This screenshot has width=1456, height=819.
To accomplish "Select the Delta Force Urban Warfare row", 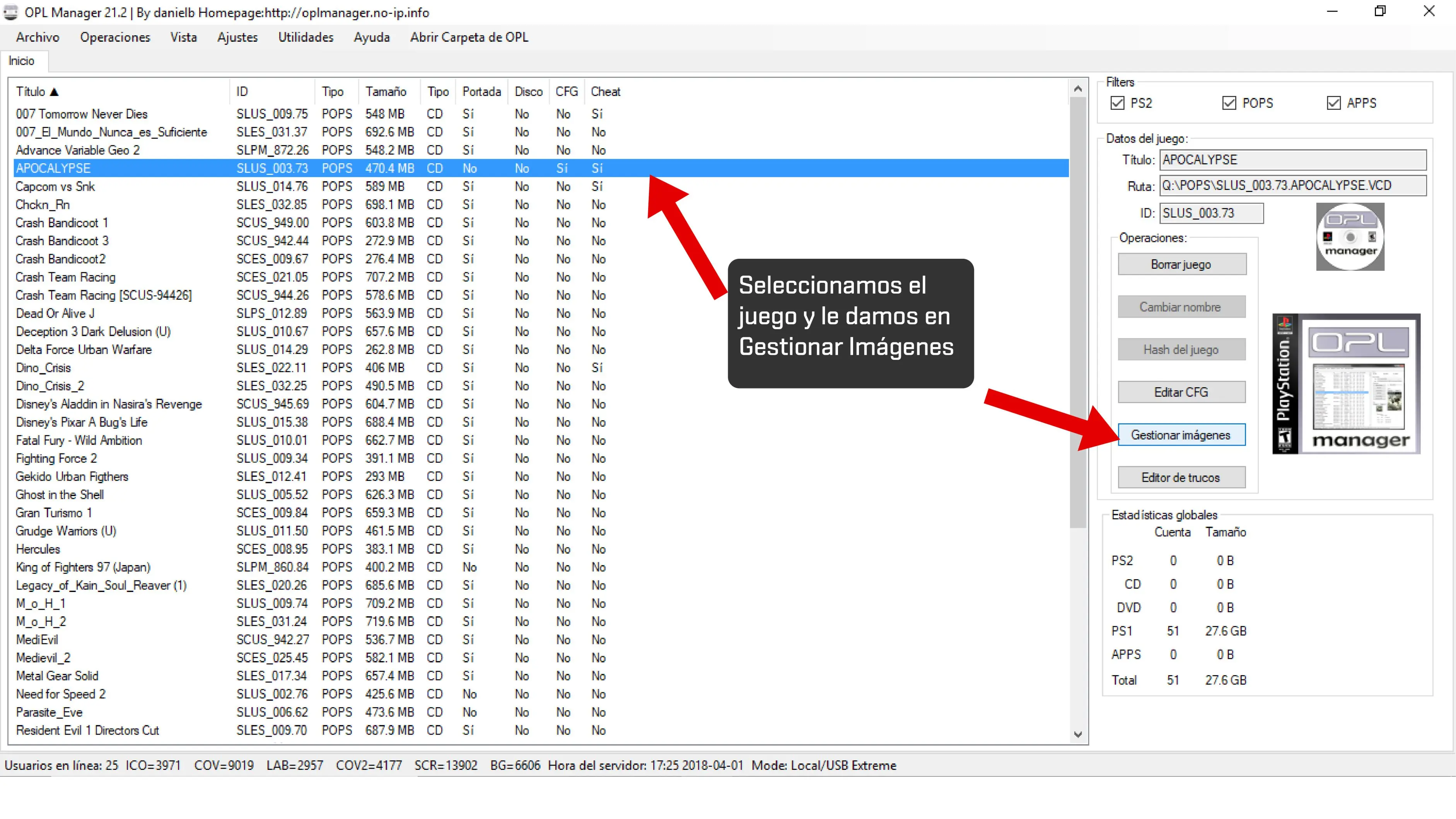I will tap(541, 350).
